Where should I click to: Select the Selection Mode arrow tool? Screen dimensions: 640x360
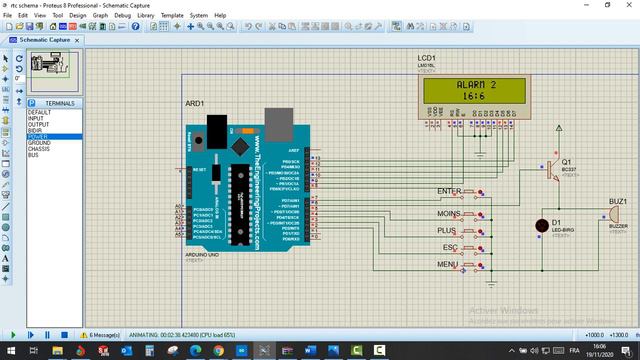[6, 58]
